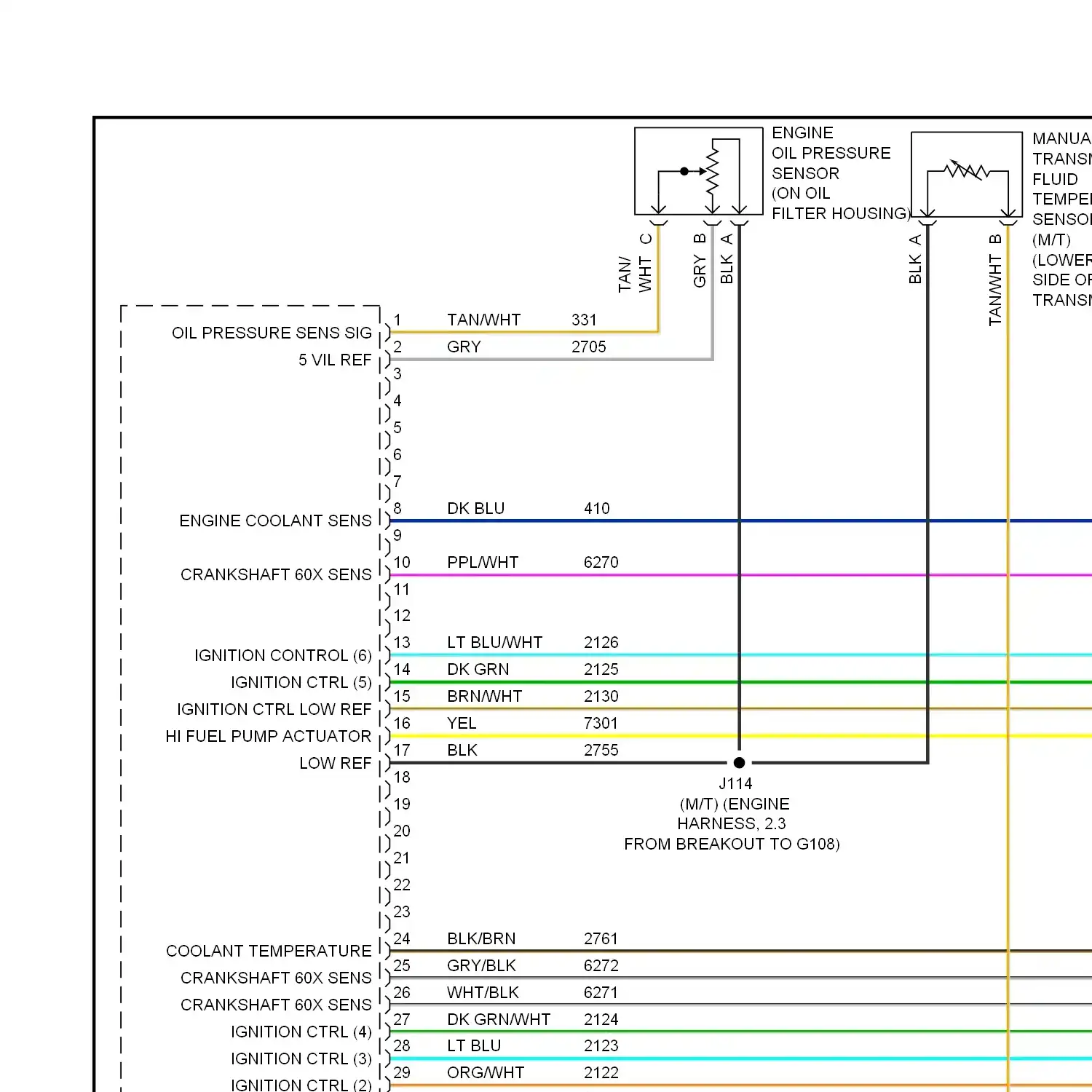Select the 'BRN/WHT' wire color text

point(484,696)
